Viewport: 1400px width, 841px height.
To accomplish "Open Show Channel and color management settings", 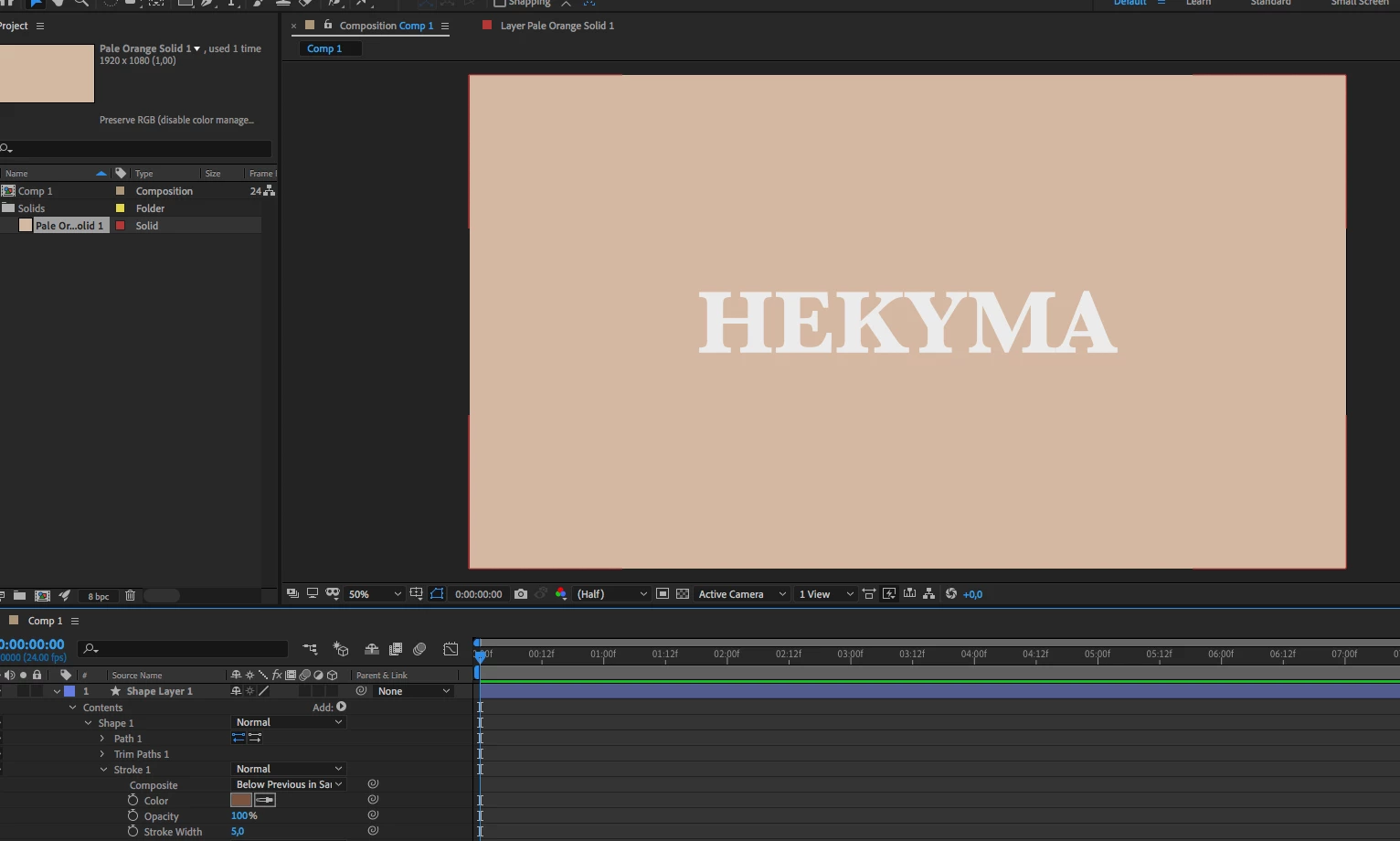I will tap(561, 593).
